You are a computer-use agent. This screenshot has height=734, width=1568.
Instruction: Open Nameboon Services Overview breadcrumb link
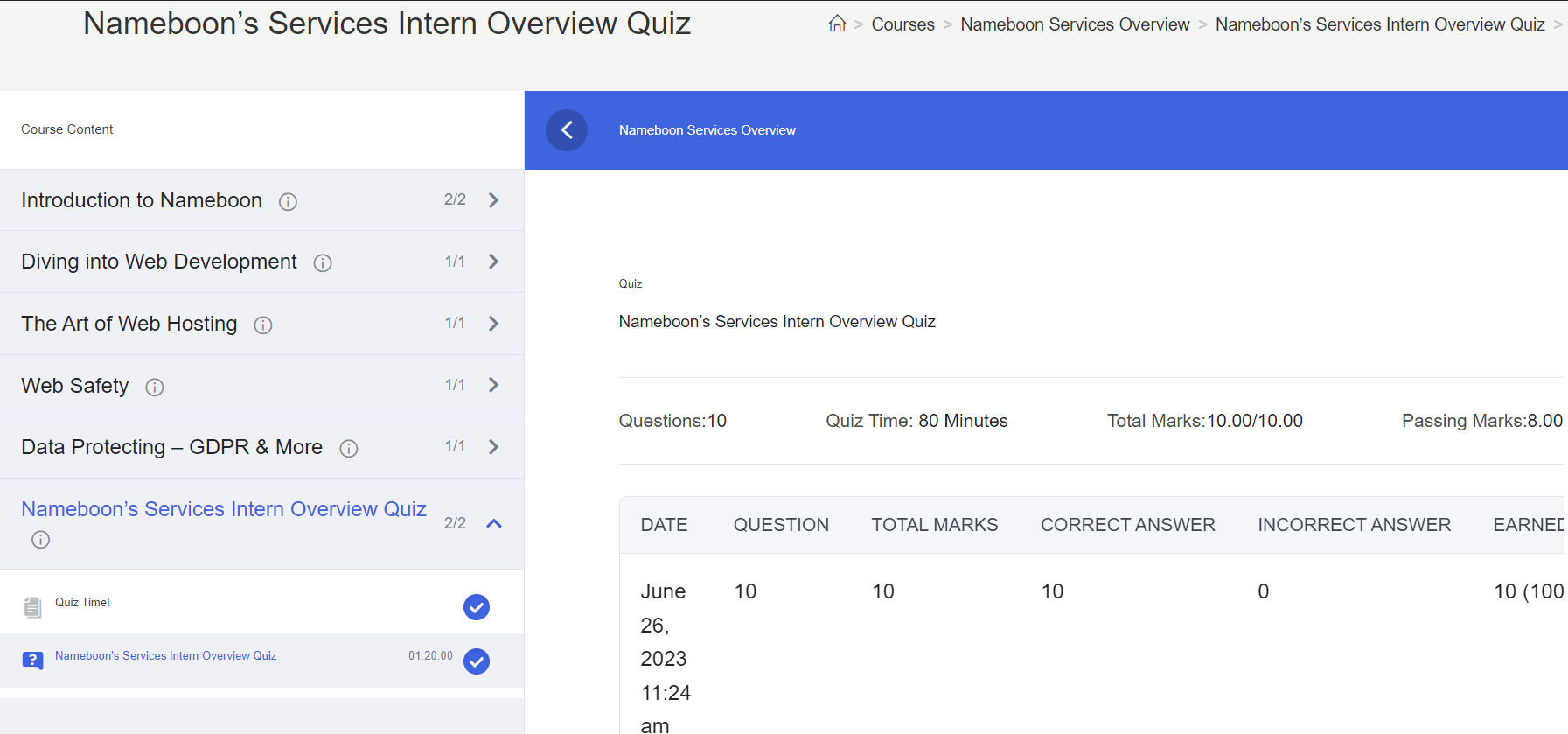coord(1075,24)
